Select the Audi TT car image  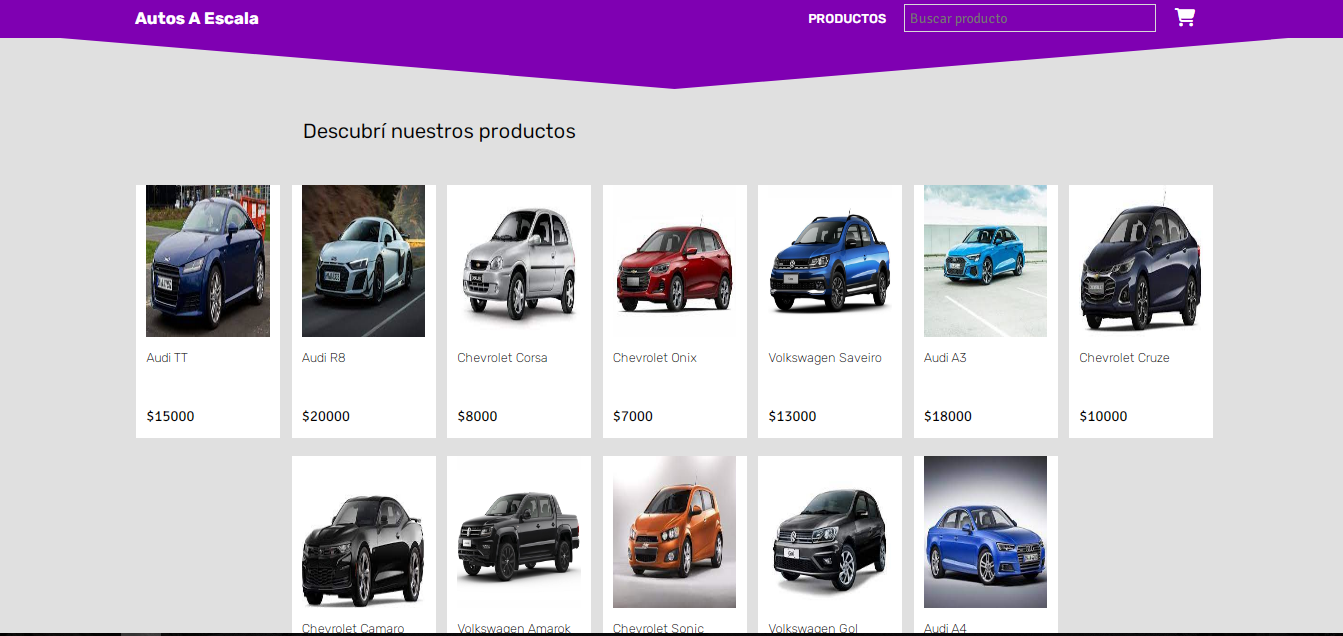coord(208,261)
